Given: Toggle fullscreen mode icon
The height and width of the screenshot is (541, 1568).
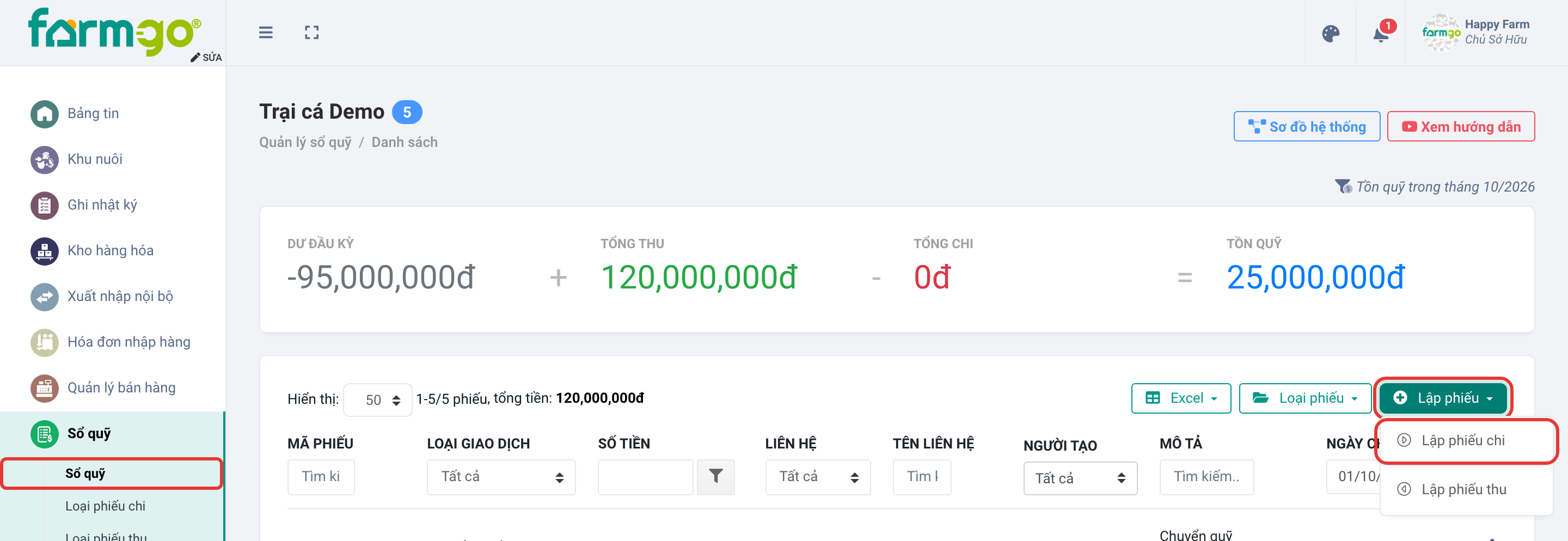Looking at the screenshot, I should (311, 32).
